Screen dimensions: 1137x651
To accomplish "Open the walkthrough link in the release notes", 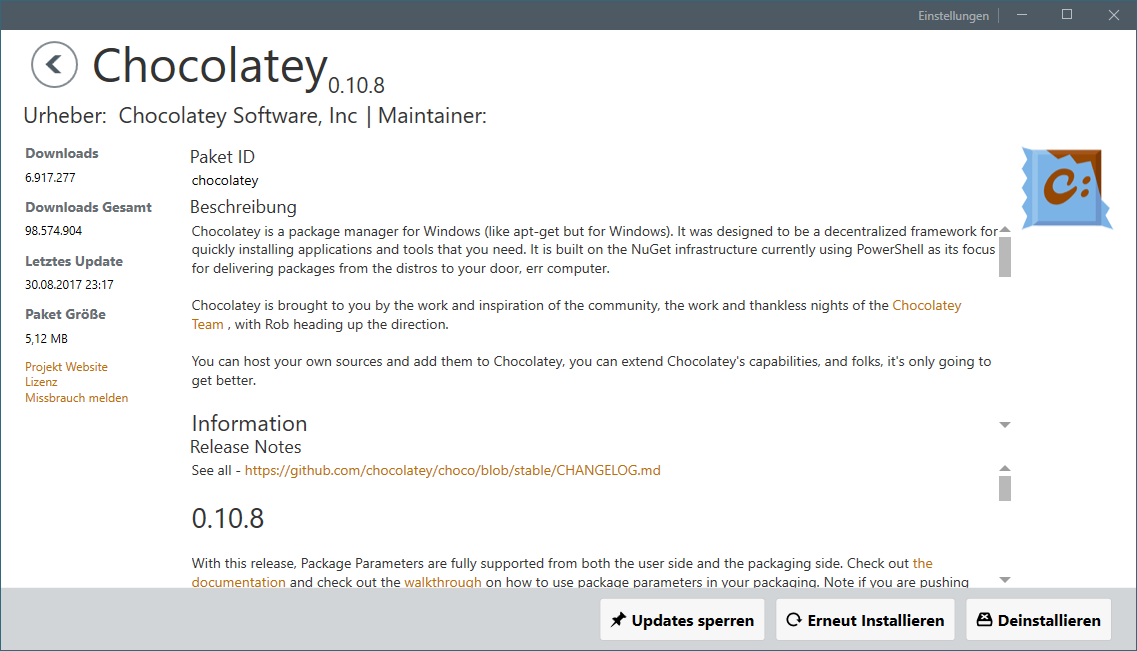I will coord(442,581).
